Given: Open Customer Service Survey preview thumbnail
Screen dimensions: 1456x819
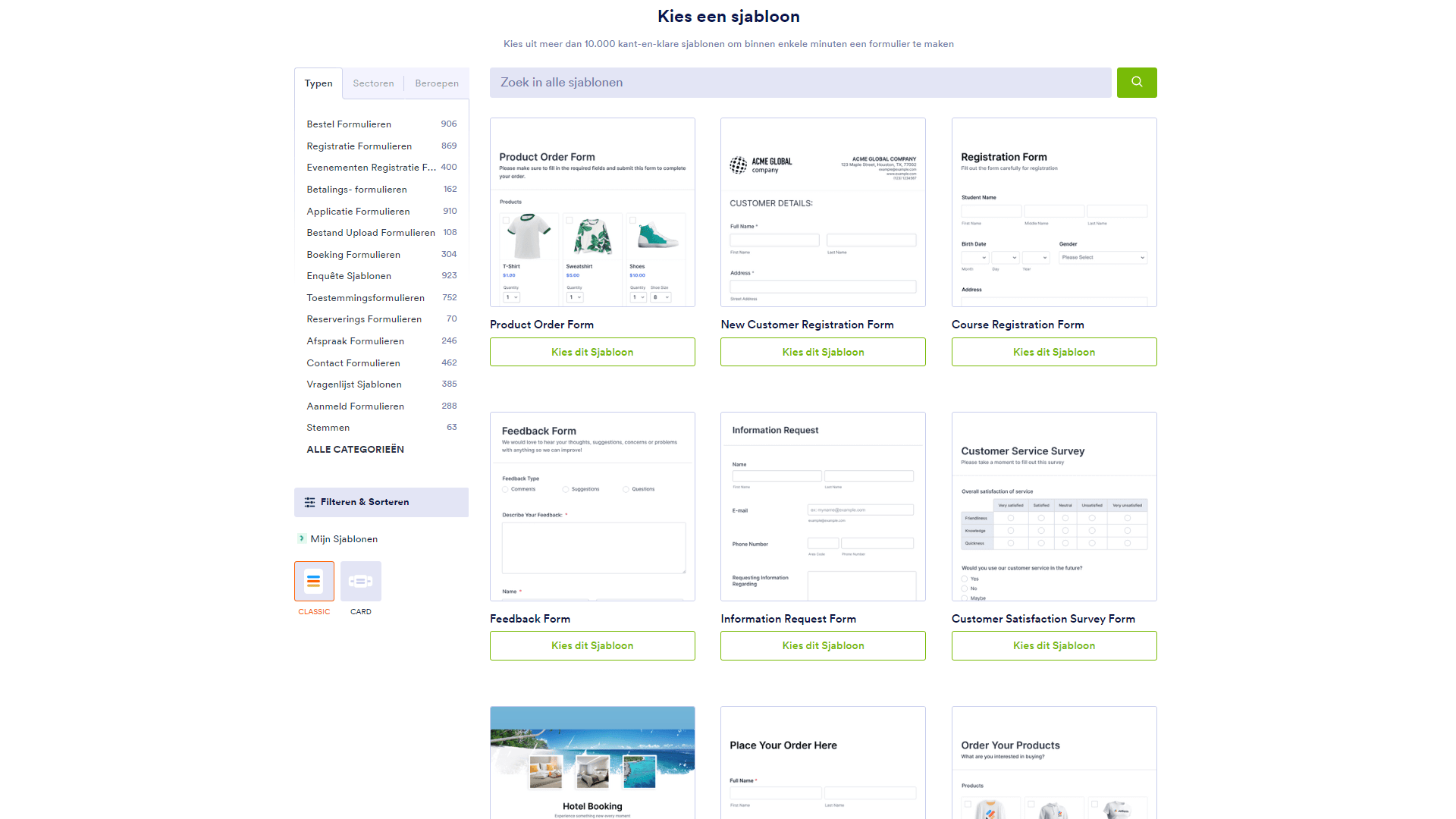Looking at the screenshot, I should pyautogui.click(x=1053, y=507).
